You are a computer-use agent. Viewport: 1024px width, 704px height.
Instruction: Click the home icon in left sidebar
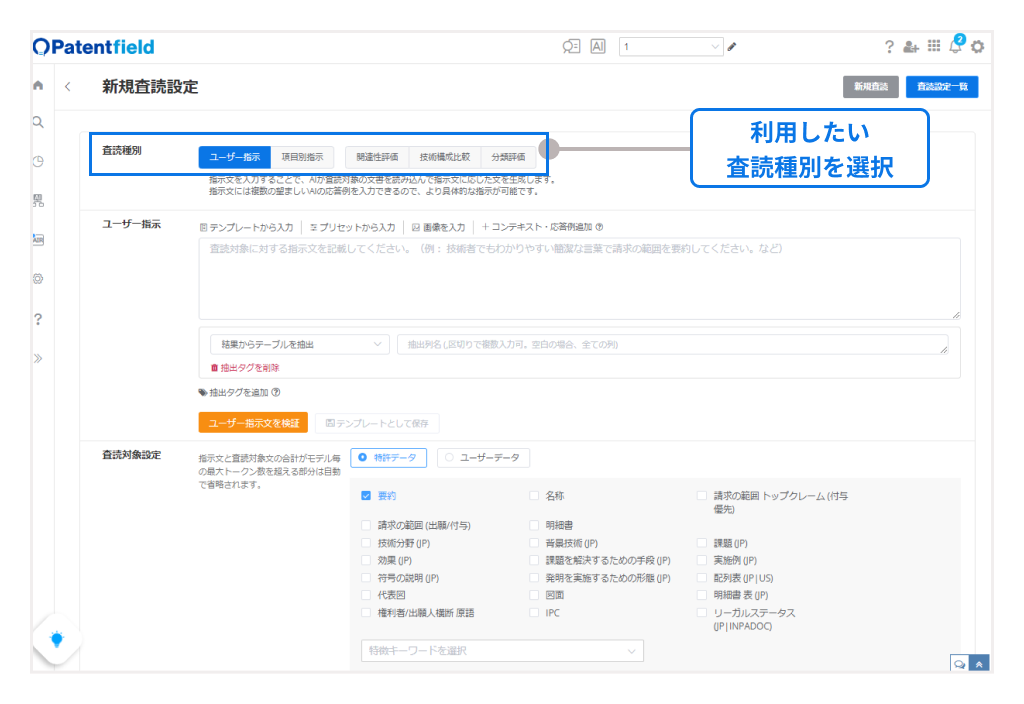tap(38, 86)
